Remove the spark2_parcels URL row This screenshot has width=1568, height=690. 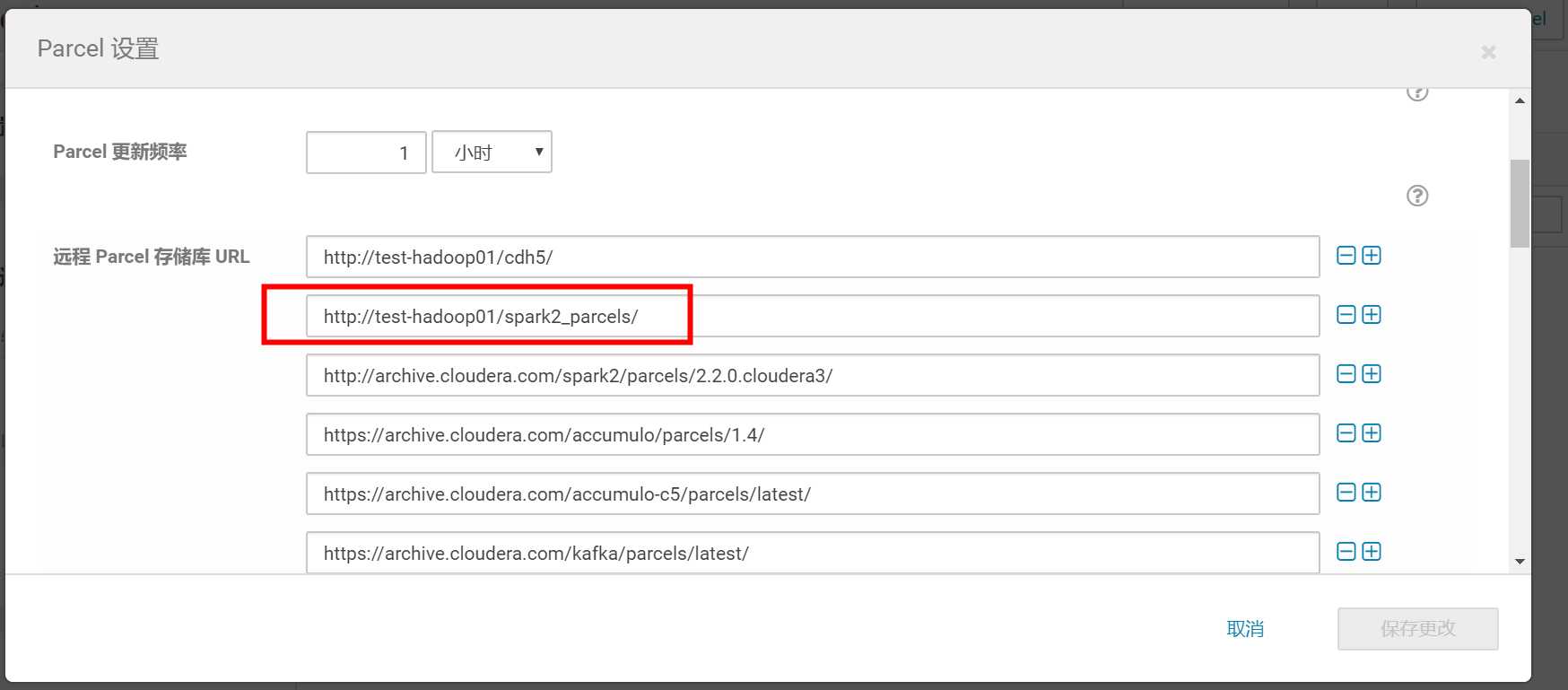point(1346,315)
